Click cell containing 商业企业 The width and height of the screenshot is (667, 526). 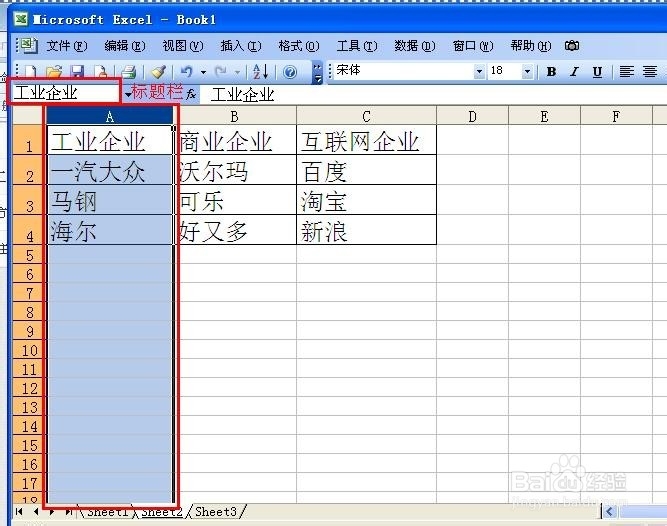click(x=235, y=140)
